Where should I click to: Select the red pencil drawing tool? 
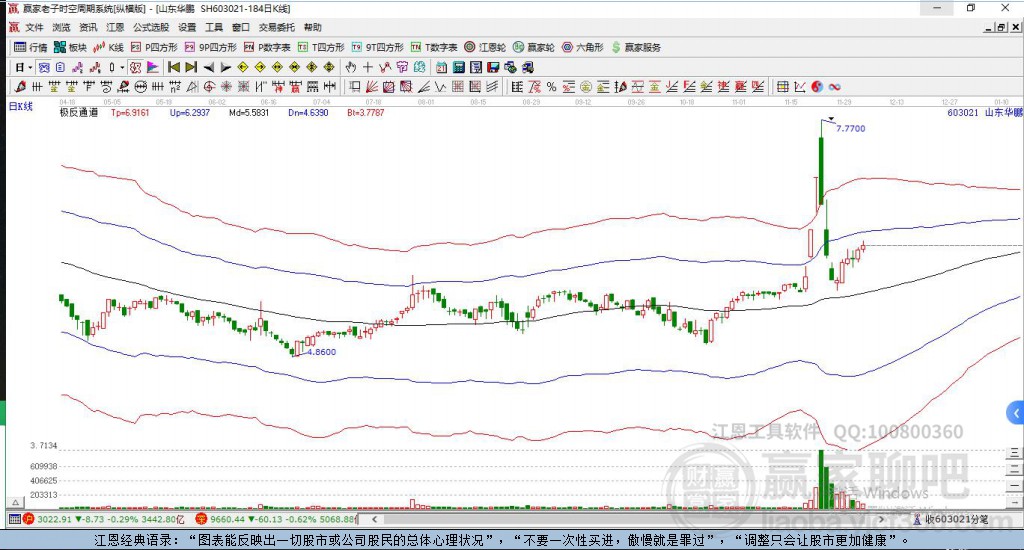coord(20,86)
